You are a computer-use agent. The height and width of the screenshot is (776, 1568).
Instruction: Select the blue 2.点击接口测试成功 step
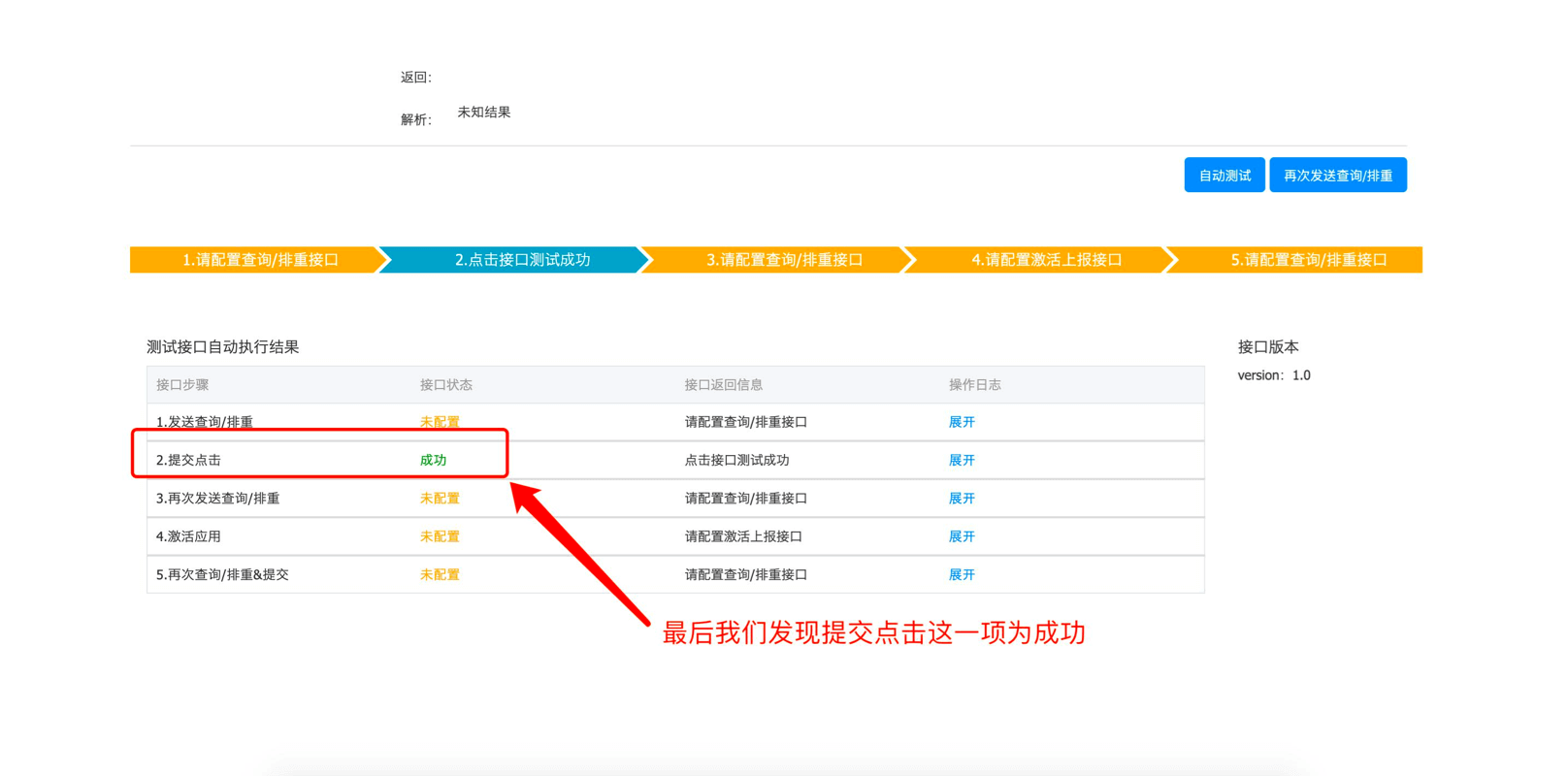pyautogui.click(x=521, y=260)
